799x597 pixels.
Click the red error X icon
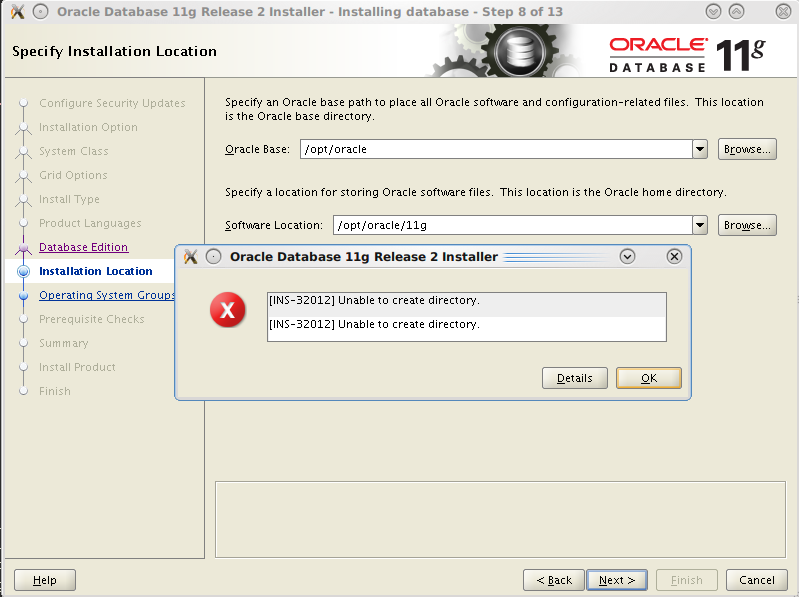(227, 310)
